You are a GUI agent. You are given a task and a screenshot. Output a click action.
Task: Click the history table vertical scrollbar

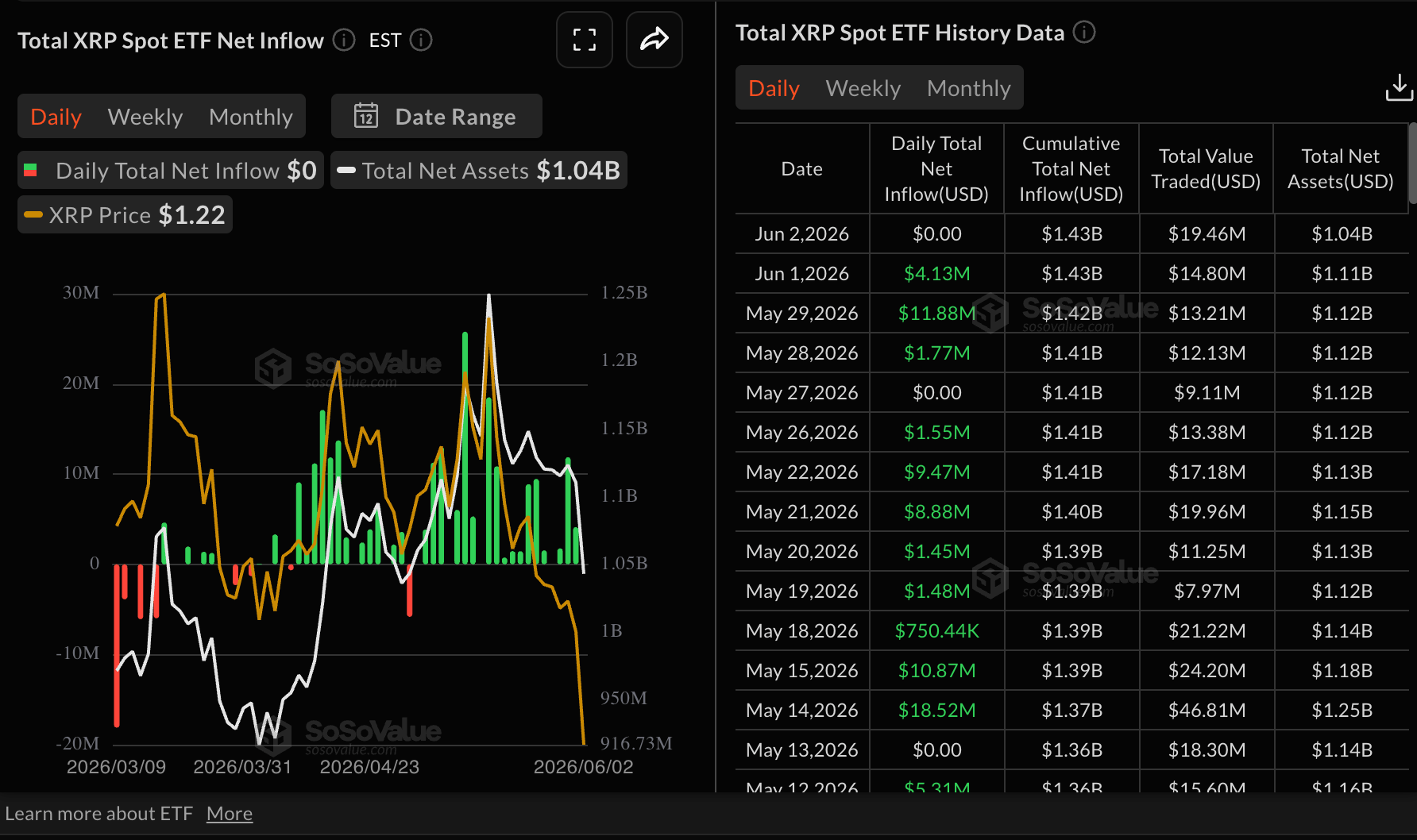coord(1412,163)
